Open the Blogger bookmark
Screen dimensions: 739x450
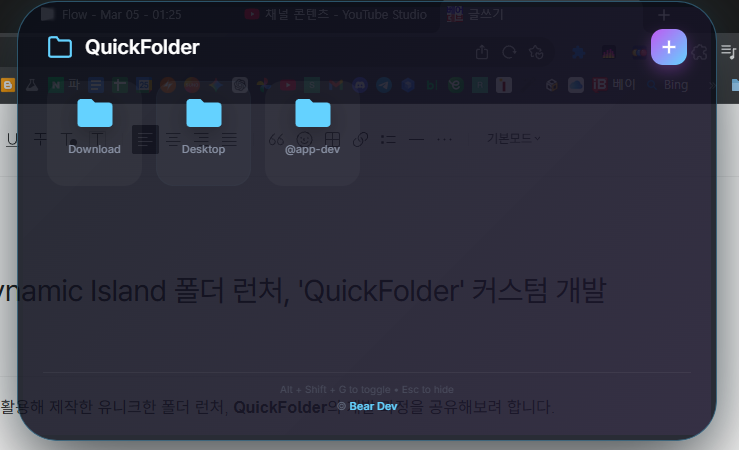coord(8,85)
